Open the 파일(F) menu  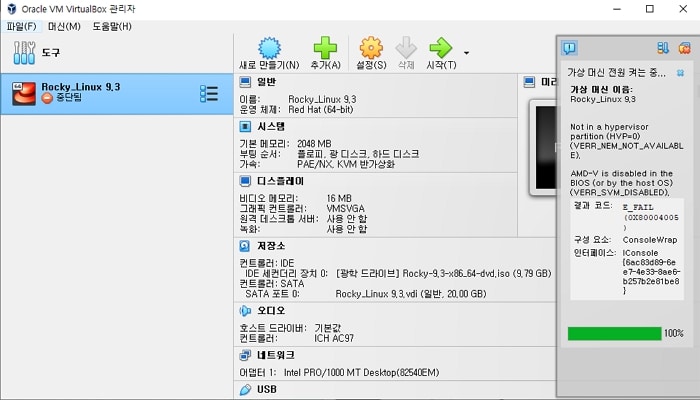click(x=21, y=26)
